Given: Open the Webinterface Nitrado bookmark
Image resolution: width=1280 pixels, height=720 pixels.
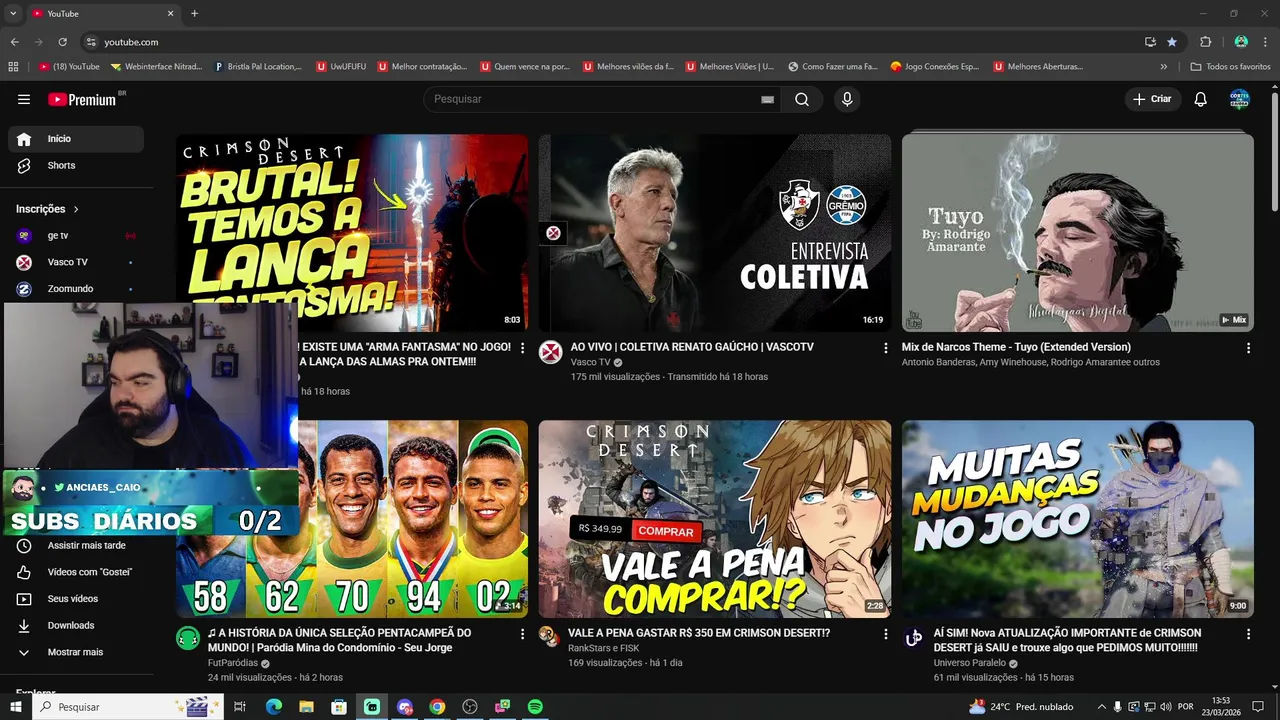Looking at the screenshot, I should pos(156,67).
